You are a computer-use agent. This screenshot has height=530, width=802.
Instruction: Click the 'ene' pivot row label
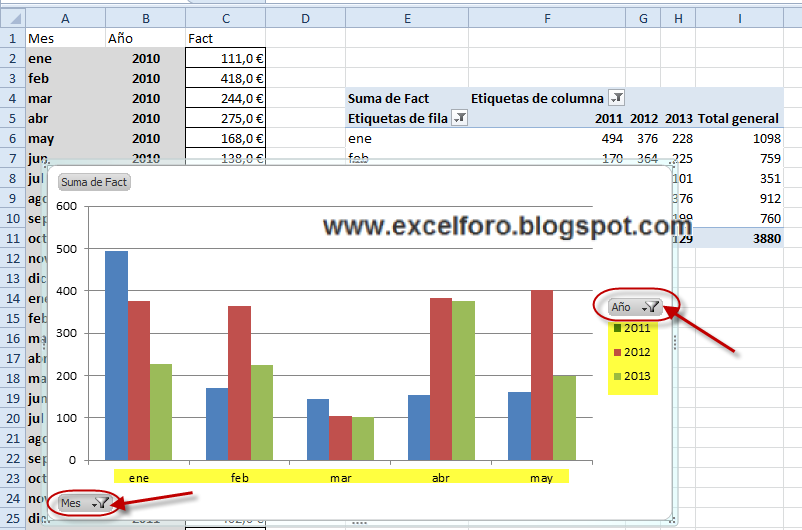point(407,138)
